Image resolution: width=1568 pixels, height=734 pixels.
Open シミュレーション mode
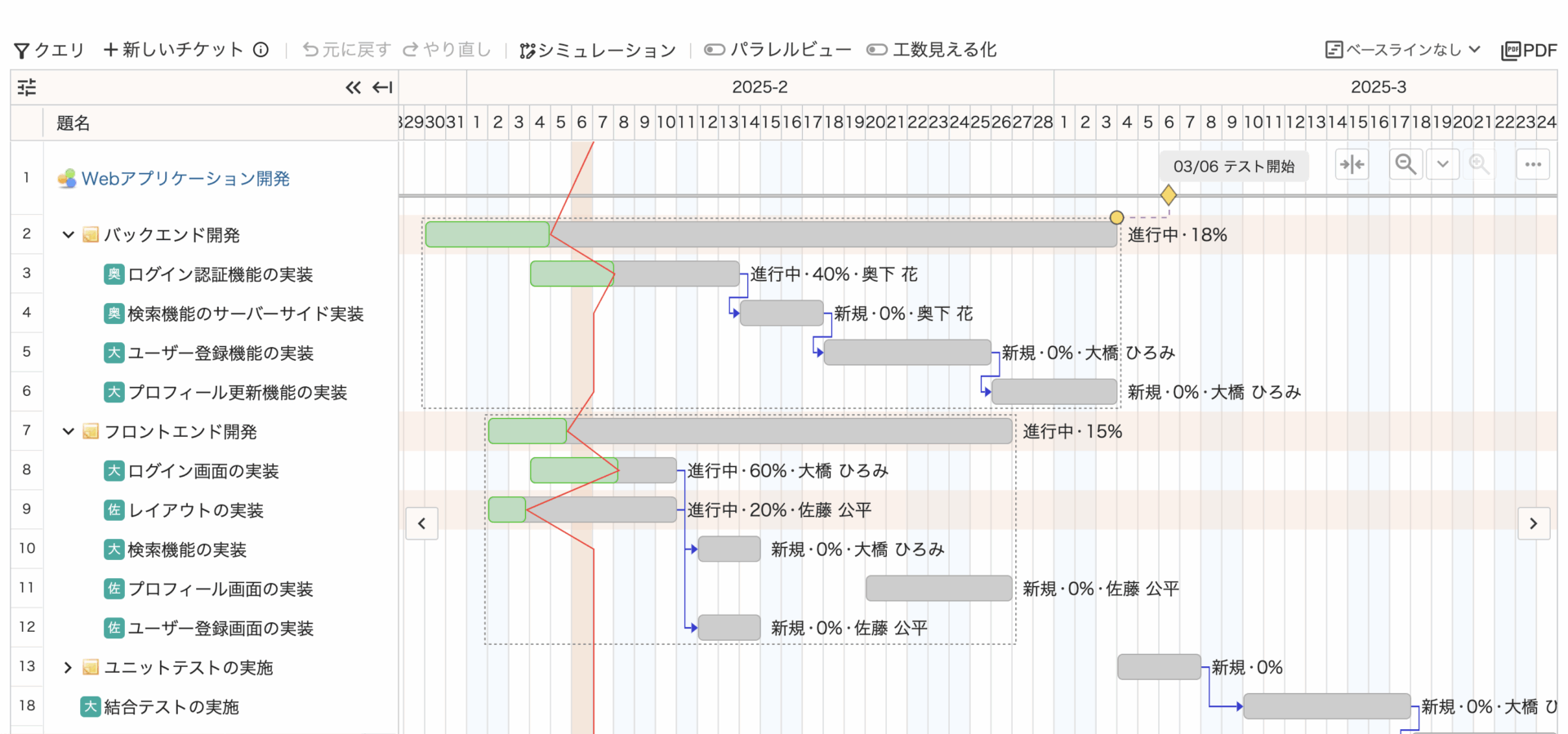click(598, 50)
